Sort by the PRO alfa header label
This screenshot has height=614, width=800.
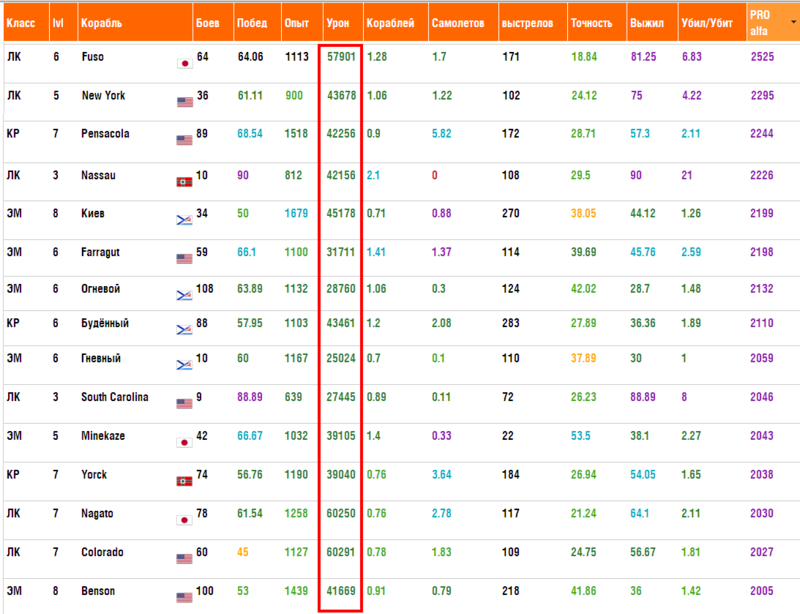(760, 23)
